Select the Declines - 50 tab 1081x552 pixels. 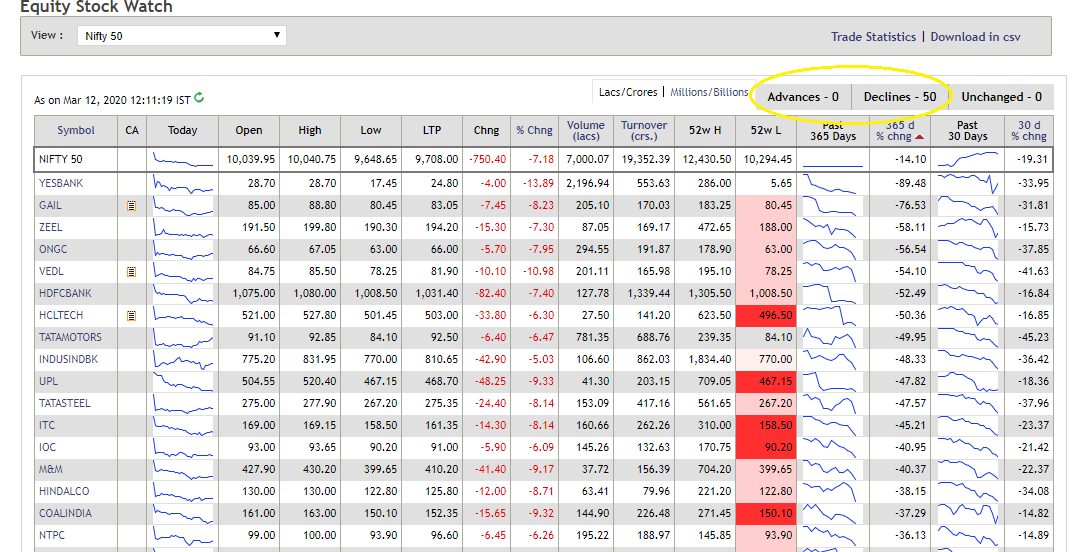900,97
